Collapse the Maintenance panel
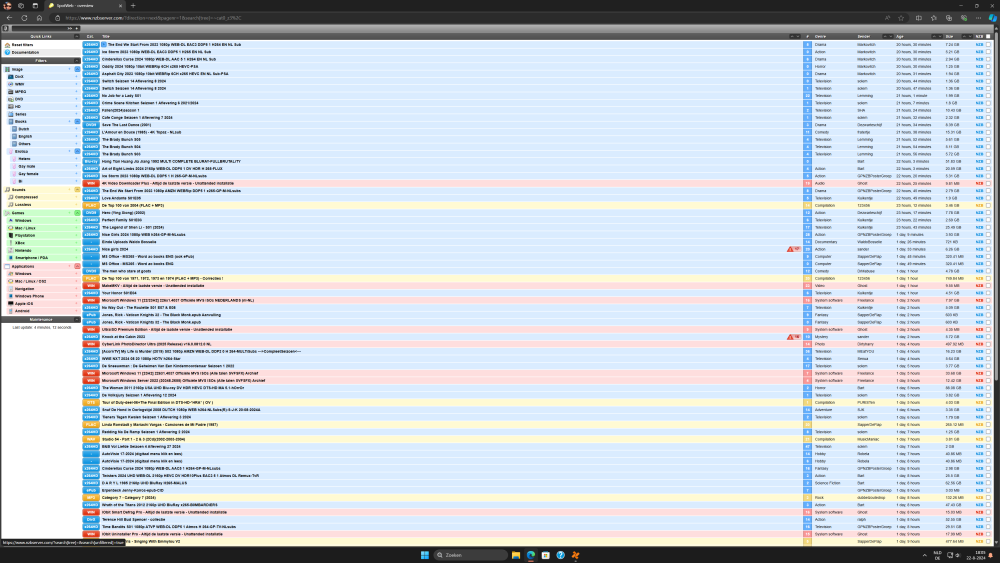 (77, 319)
